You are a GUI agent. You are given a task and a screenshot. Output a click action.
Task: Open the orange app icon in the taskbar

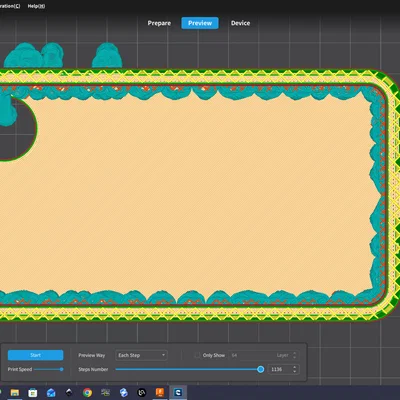pos(160,393)
